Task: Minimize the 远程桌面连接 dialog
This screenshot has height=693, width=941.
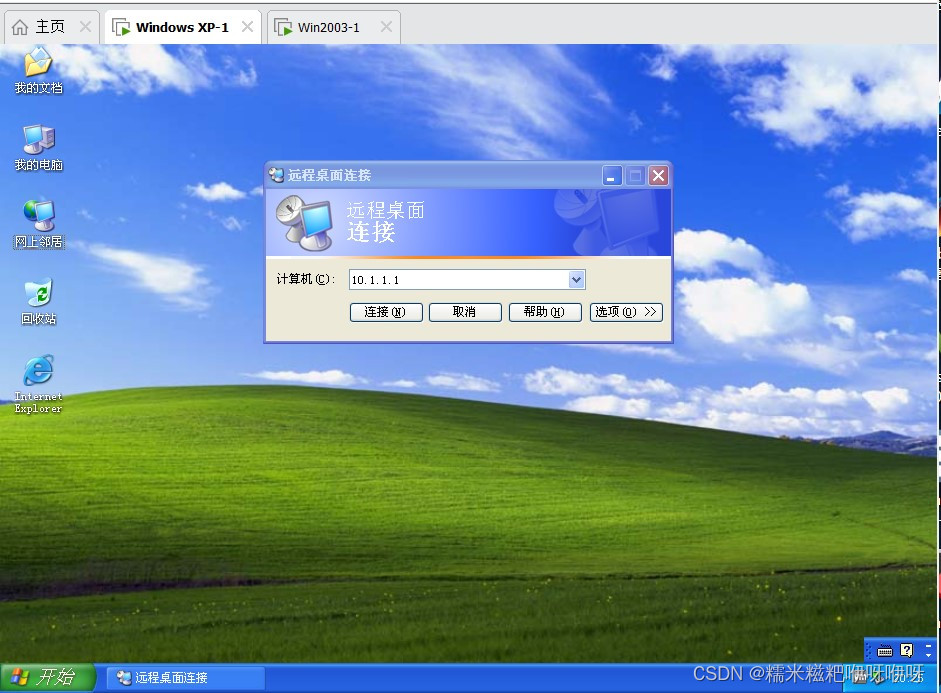Action: pos(612,176)
